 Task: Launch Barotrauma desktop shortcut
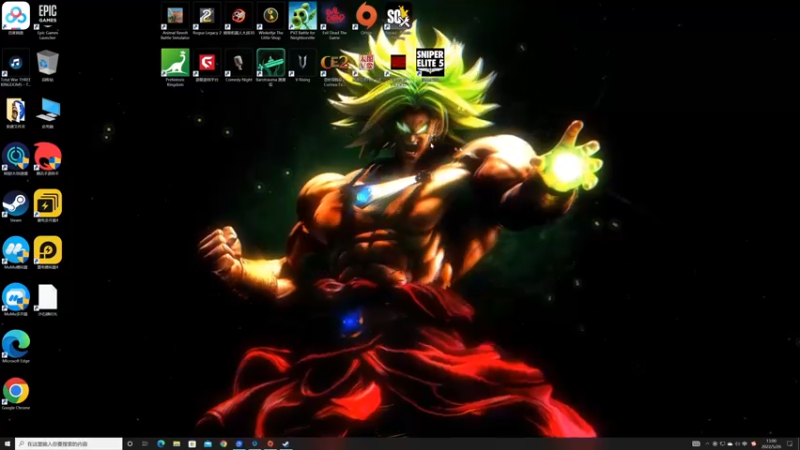pos(270,67)
